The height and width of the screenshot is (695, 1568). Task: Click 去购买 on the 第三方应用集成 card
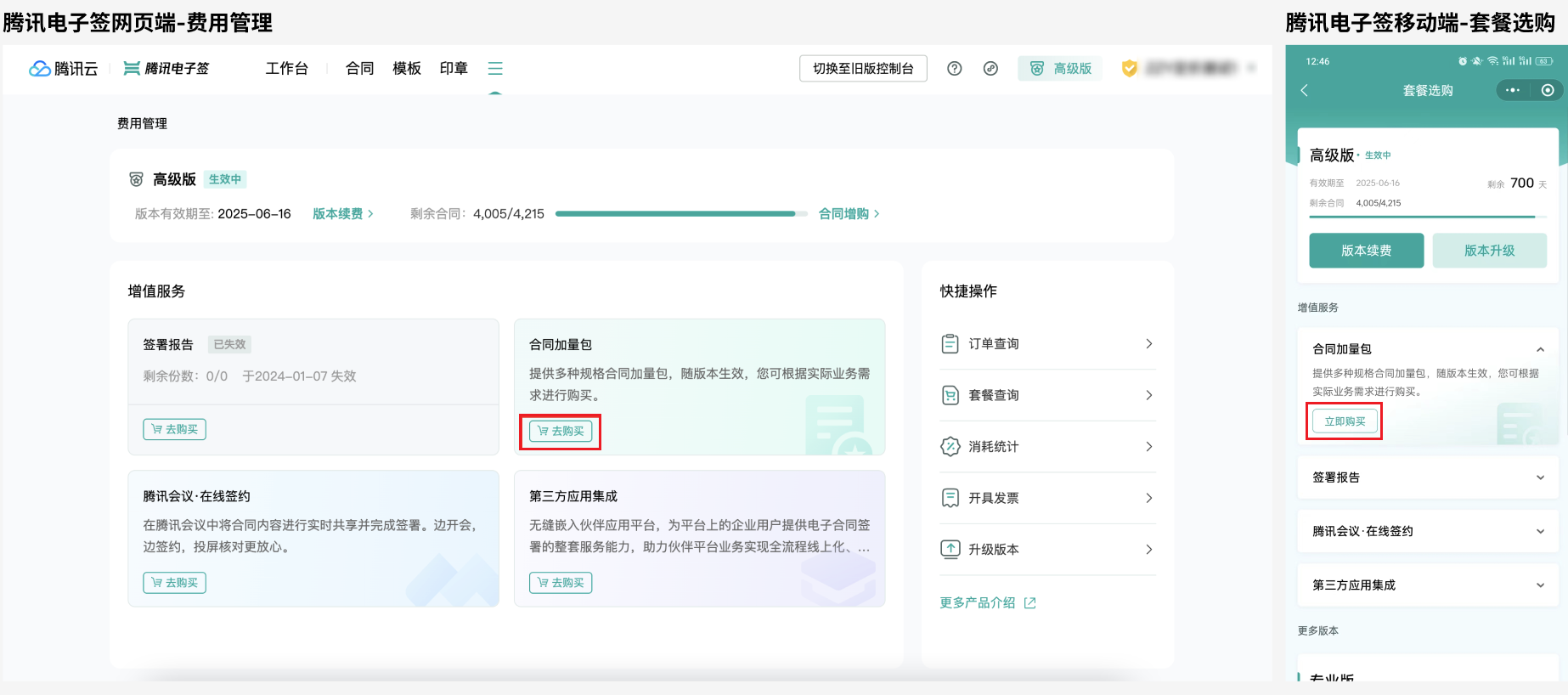pyautogui.click(x=561, y=583)
